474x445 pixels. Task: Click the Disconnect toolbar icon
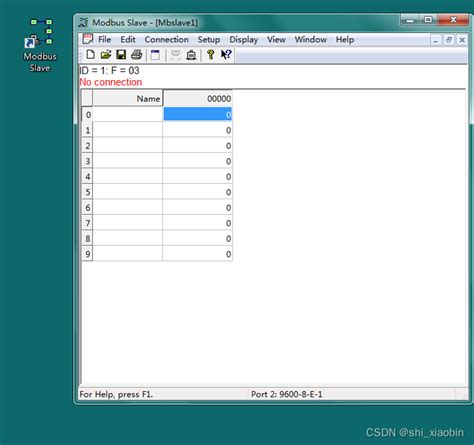[x=191, y=55]
